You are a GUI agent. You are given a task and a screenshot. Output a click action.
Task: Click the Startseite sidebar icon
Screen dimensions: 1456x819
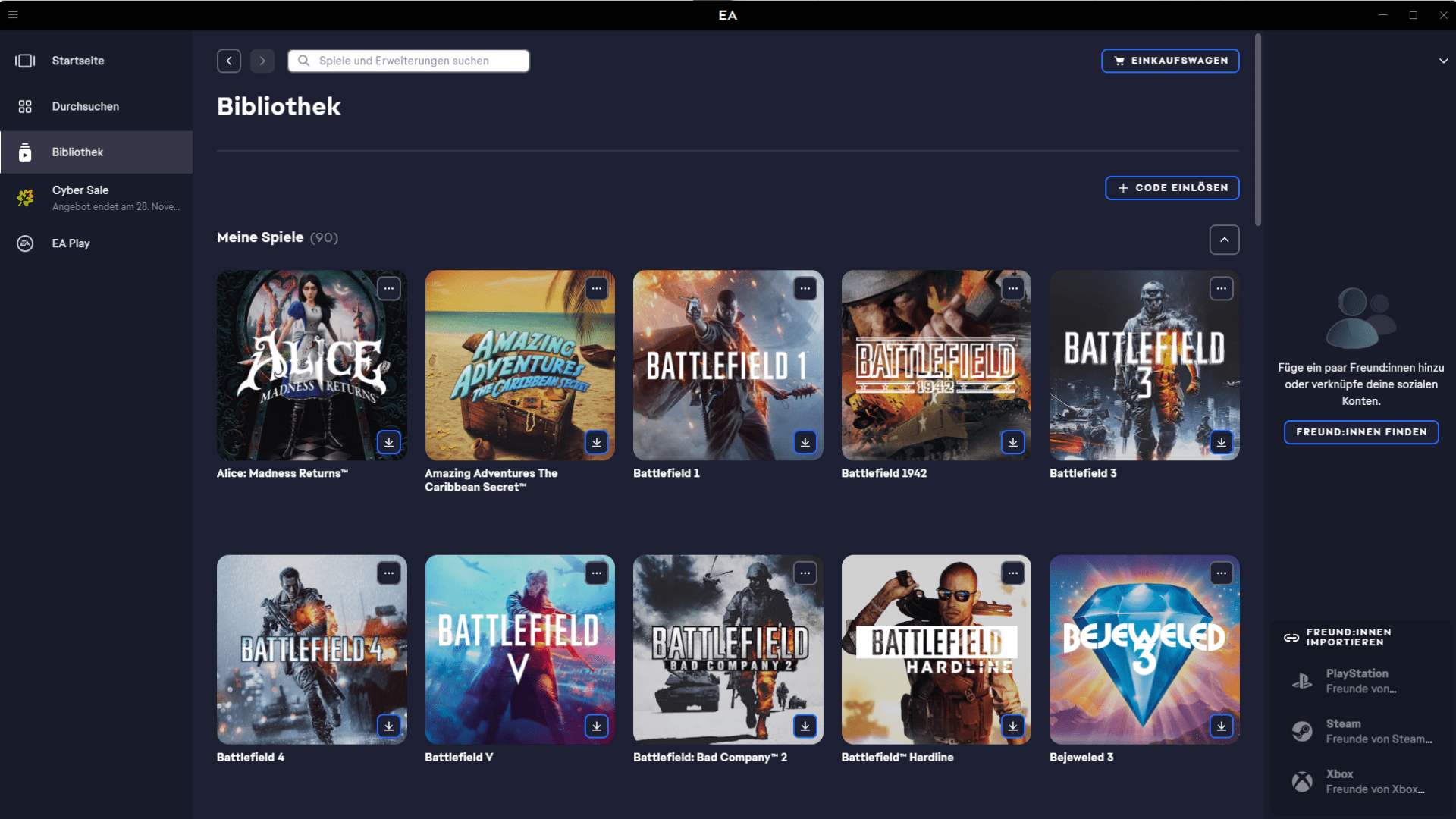(25, 61)
